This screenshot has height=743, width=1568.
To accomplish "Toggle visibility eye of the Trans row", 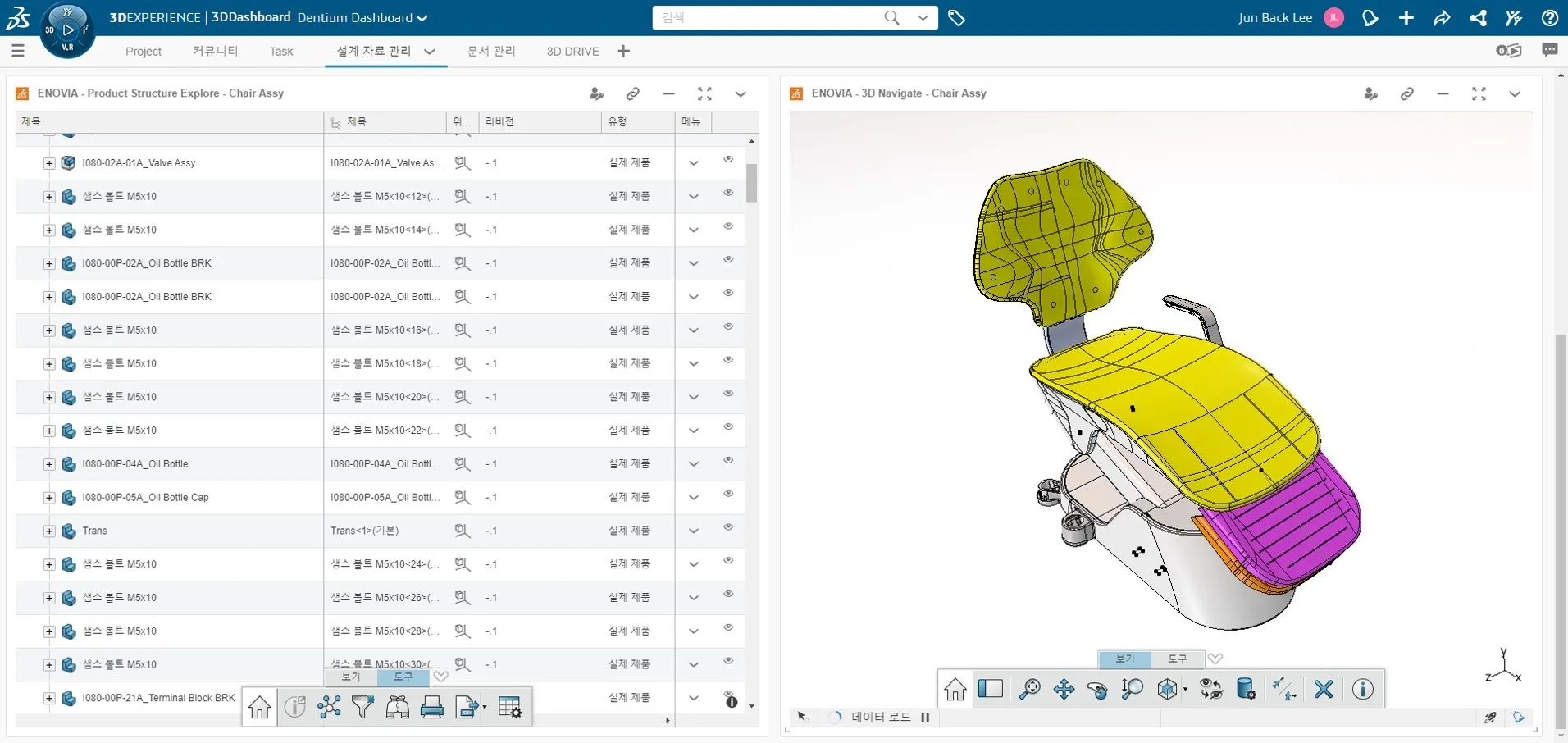I will pyautogui.click(x=728, y=527).
